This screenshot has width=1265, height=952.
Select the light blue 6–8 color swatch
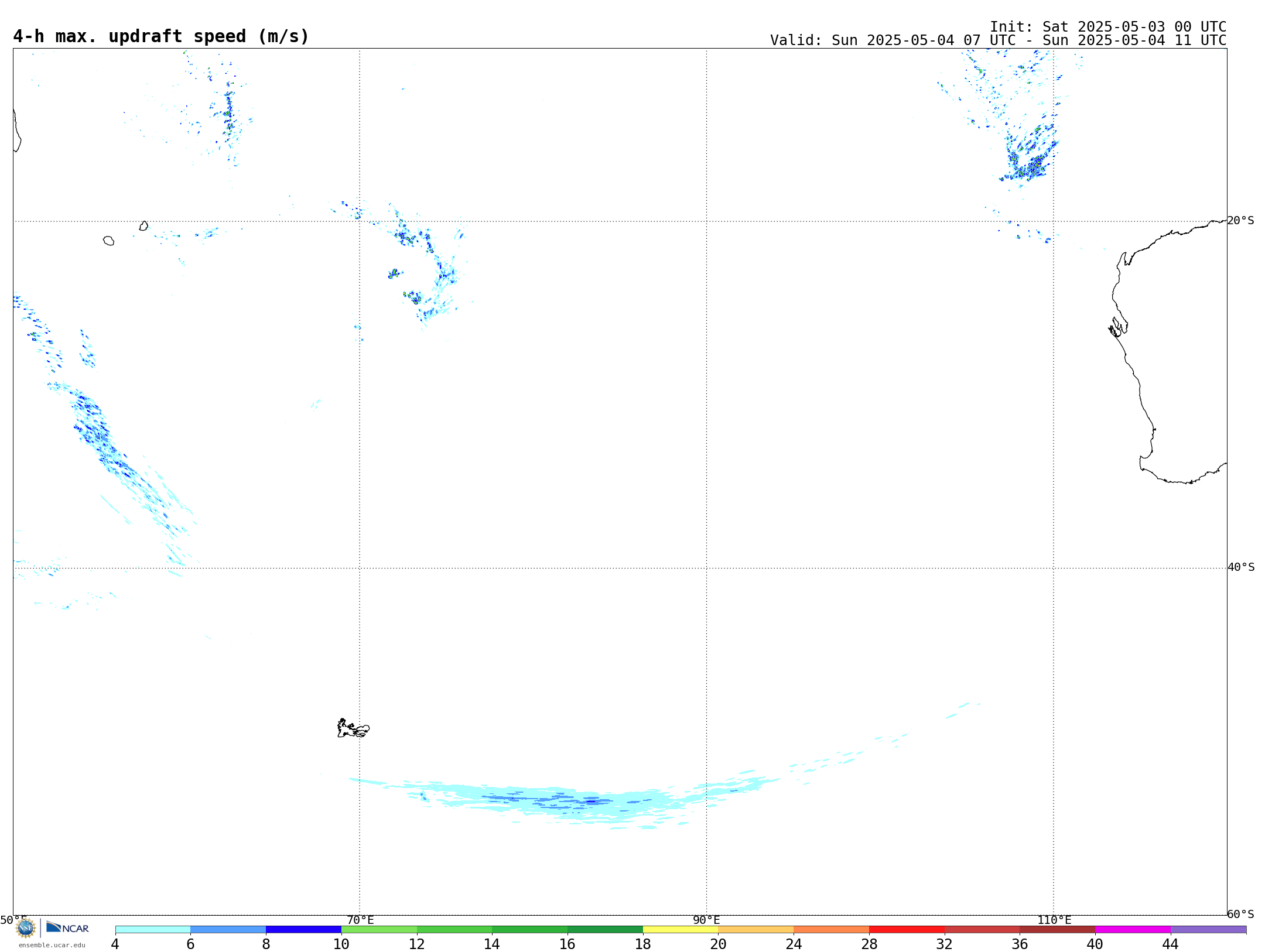228,929
